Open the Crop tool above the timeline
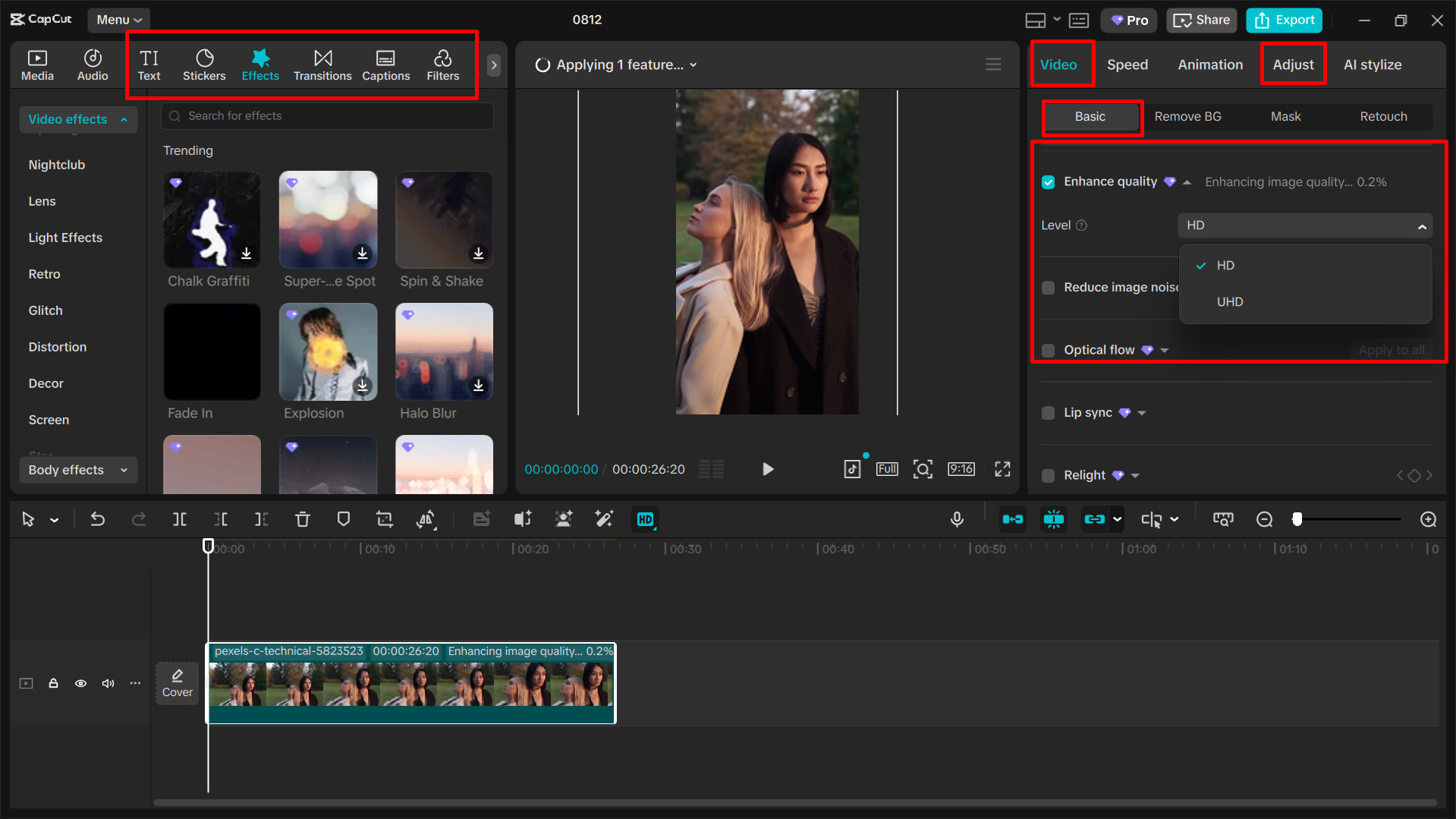 (x=385, y=519)
